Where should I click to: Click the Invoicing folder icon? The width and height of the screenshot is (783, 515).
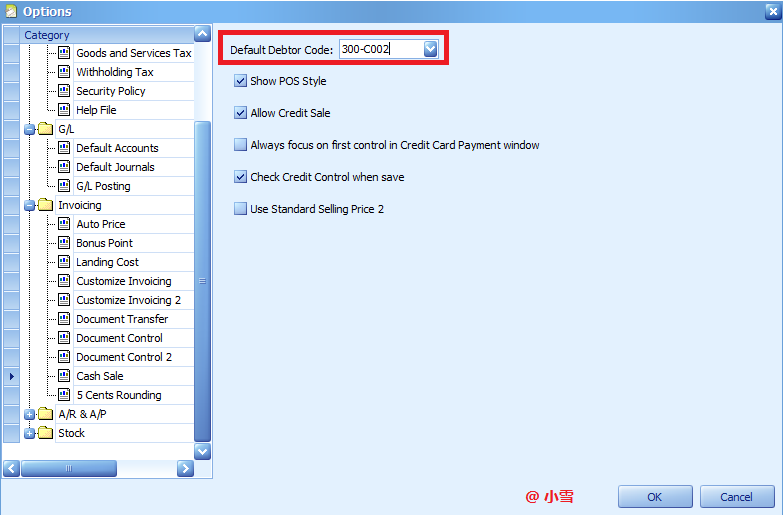(x=45, y=205)
